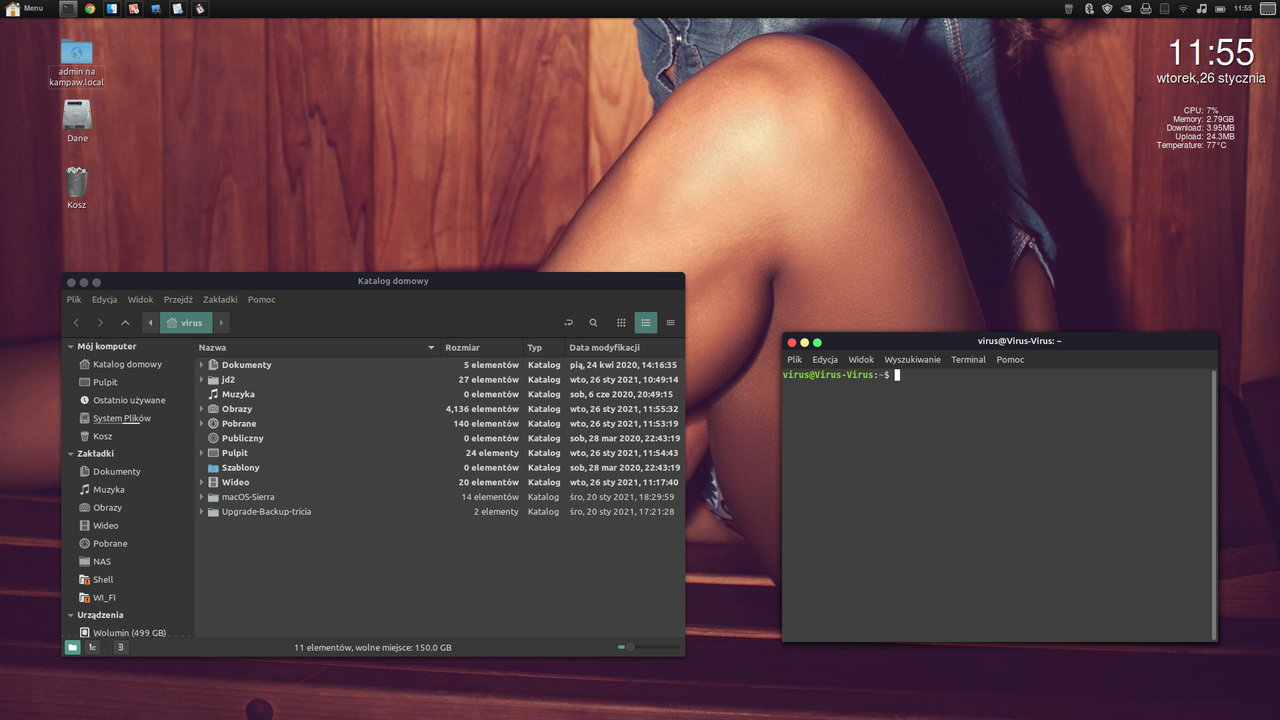Screen dimensions: 1280x720
Task: Expand the Obrazy folder row
Action: click(x=201, y=409)
